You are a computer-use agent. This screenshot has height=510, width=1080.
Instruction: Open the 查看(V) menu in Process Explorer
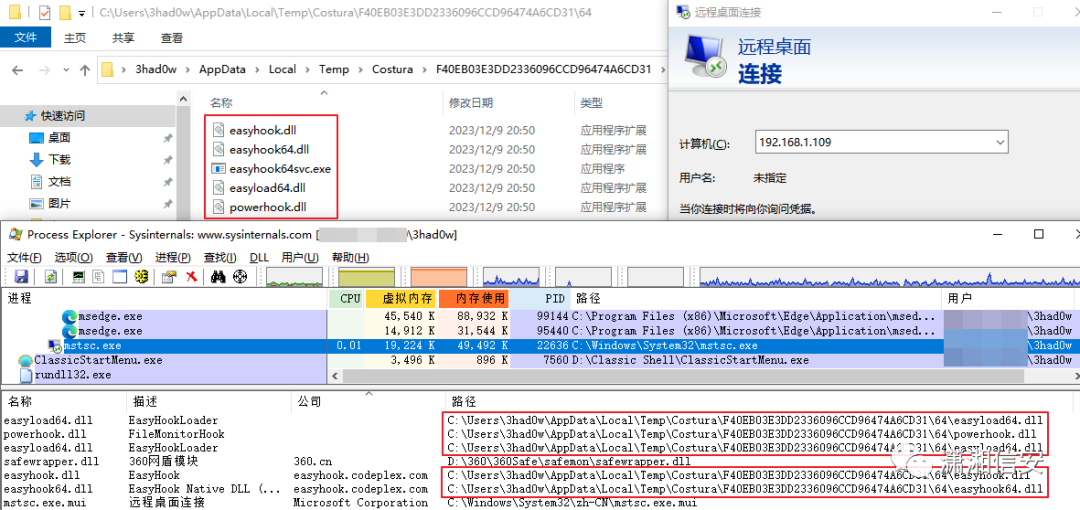[x=124, y=257]
